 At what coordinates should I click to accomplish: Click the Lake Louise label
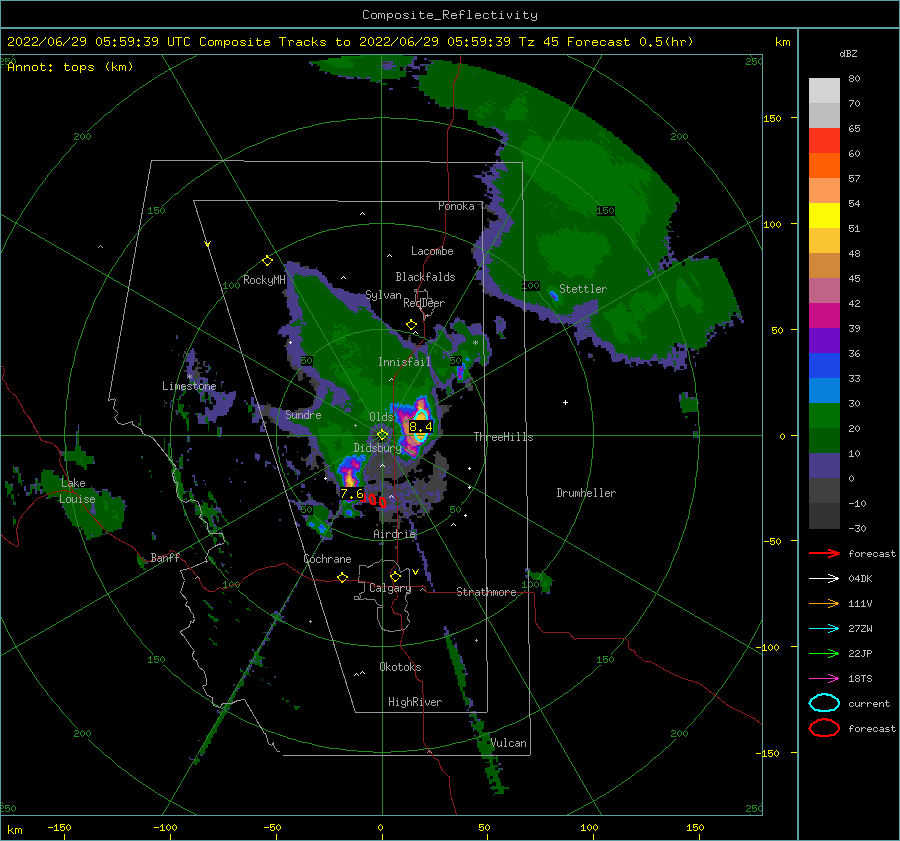click(77, 491)
